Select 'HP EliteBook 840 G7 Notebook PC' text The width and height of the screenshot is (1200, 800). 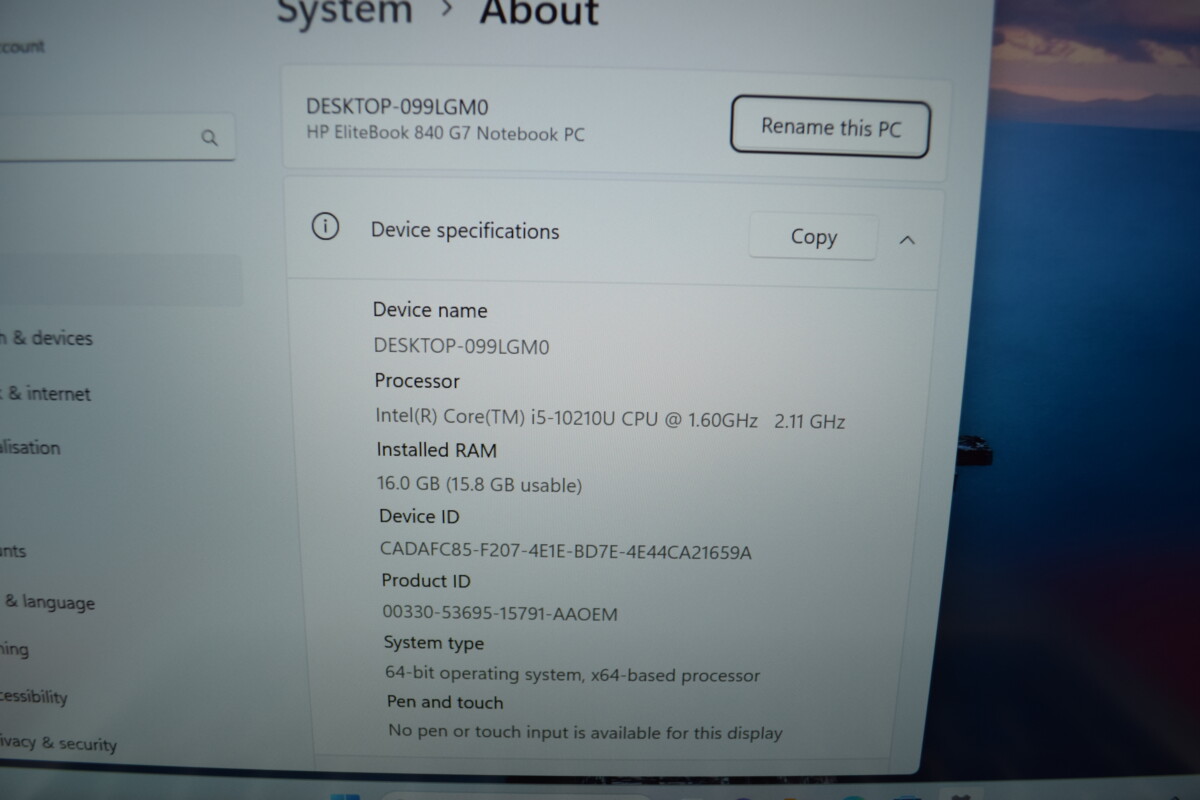tap(445, 133)
